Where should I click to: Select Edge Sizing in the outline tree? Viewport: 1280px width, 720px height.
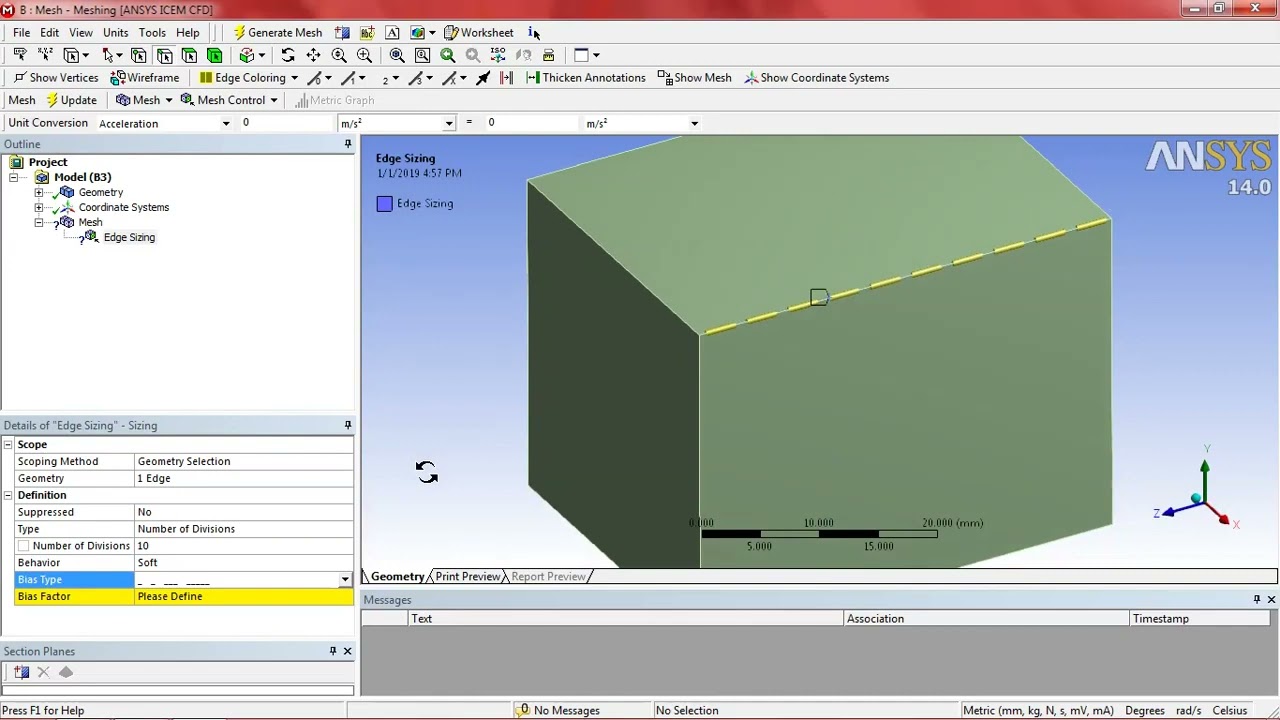129,237
